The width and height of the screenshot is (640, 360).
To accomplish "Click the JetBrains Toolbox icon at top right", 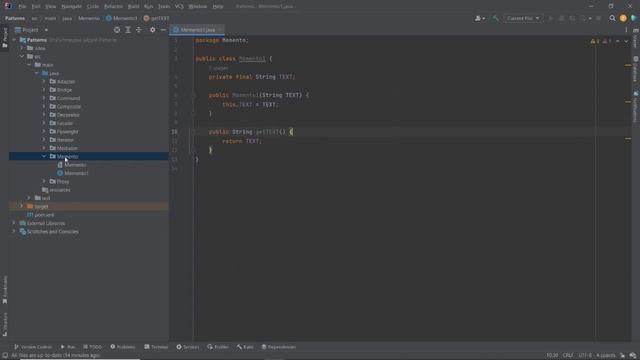I will tap(634, 18).
